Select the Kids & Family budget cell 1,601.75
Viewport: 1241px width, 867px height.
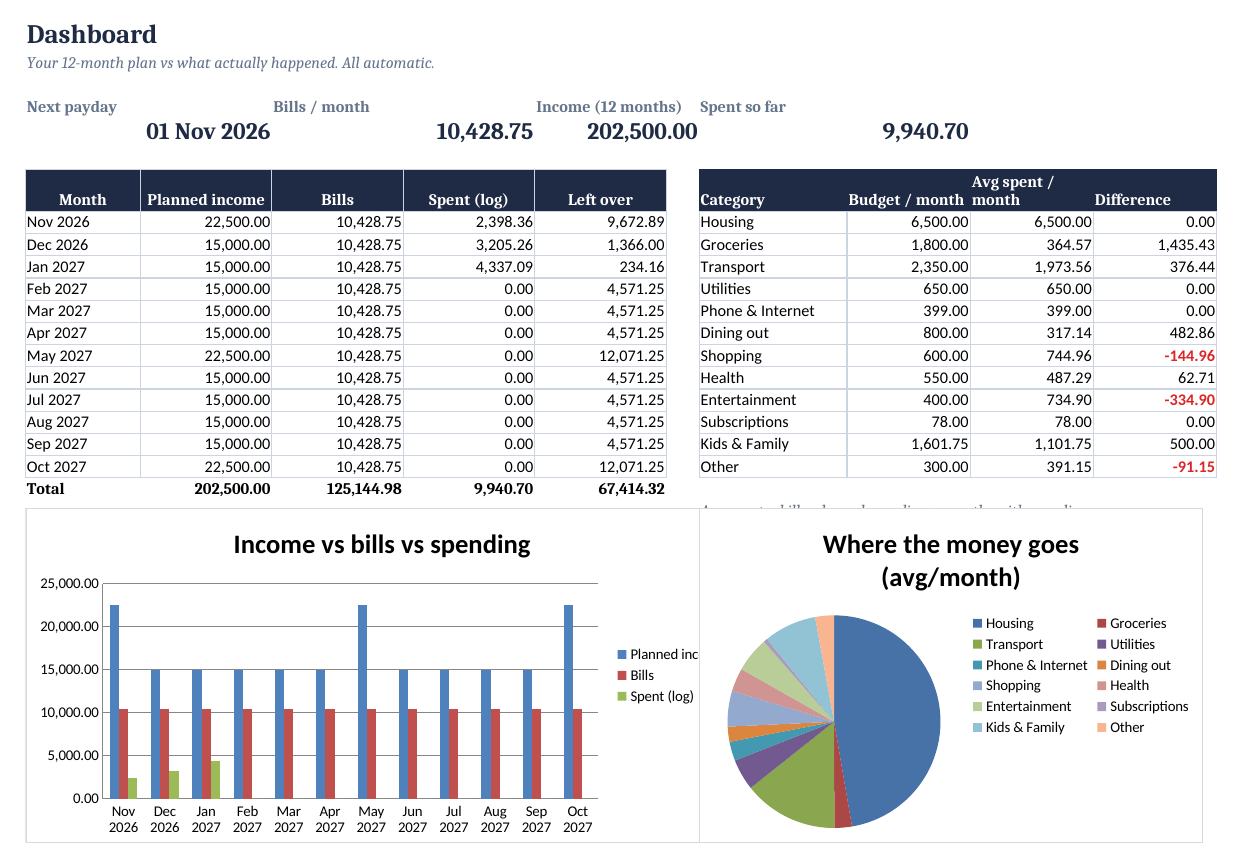point(909,444)
